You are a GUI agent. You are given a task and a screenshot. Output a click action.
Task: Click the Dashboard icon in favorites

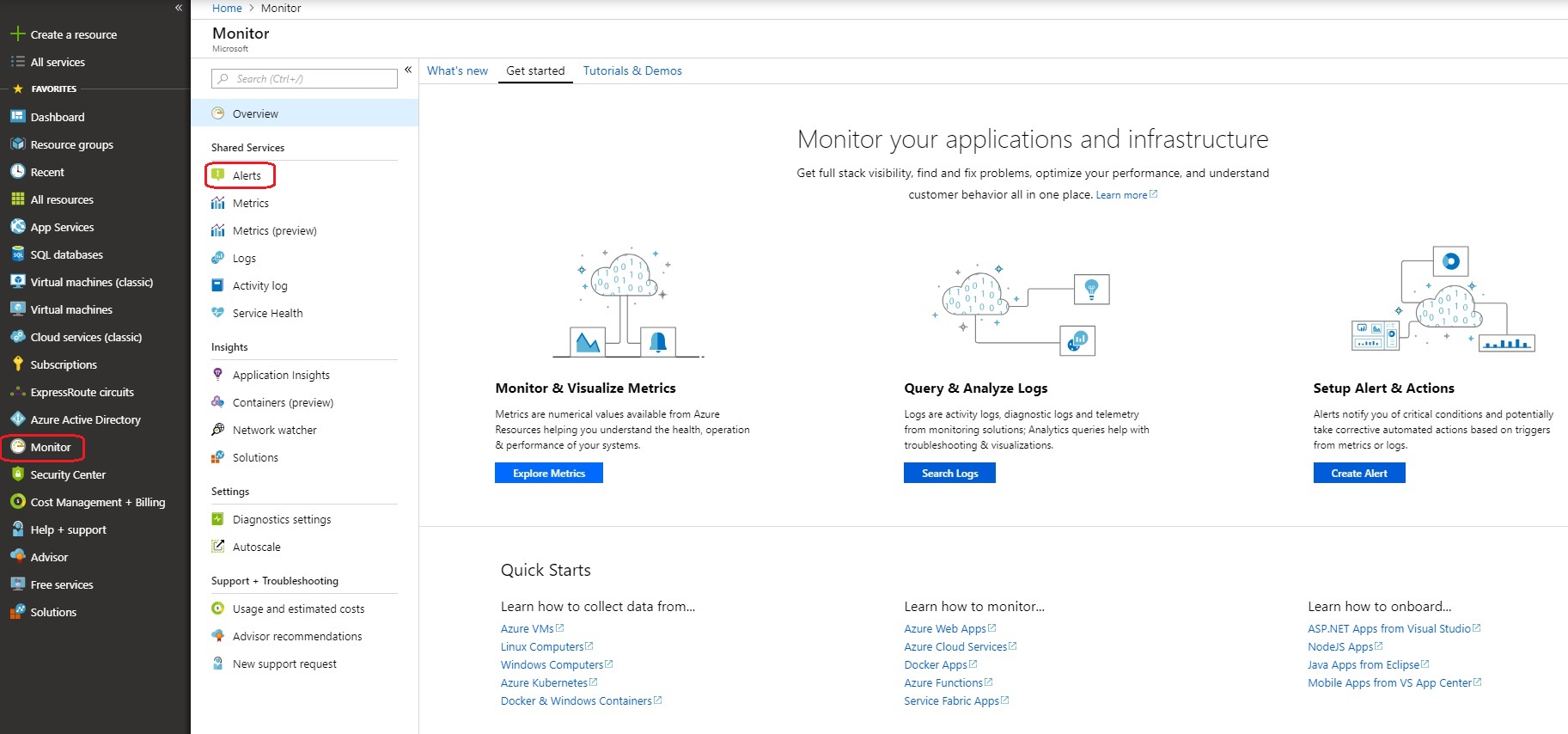point(17,116)
